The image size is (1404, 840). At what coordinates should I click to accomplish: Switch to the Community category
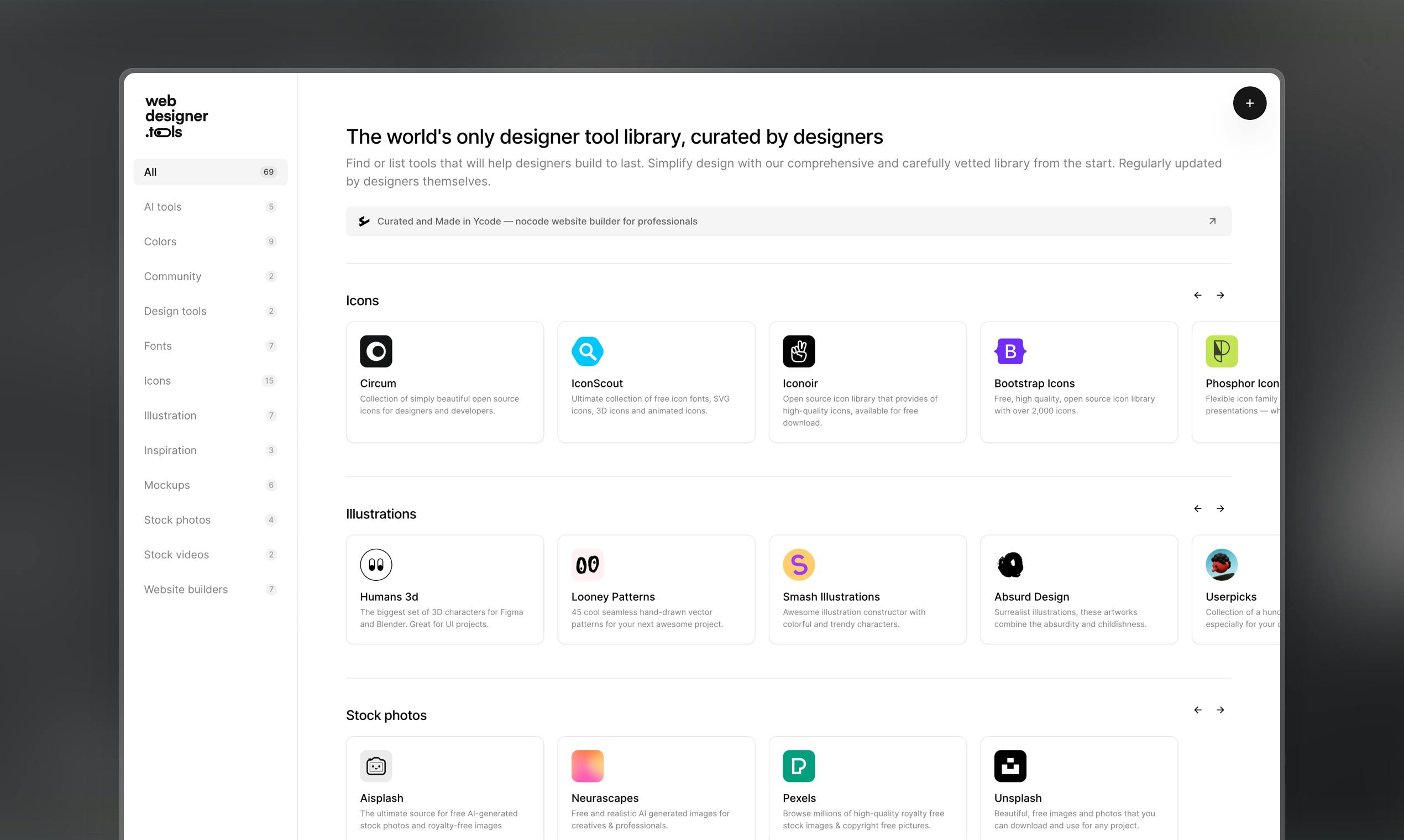point(210,276)
